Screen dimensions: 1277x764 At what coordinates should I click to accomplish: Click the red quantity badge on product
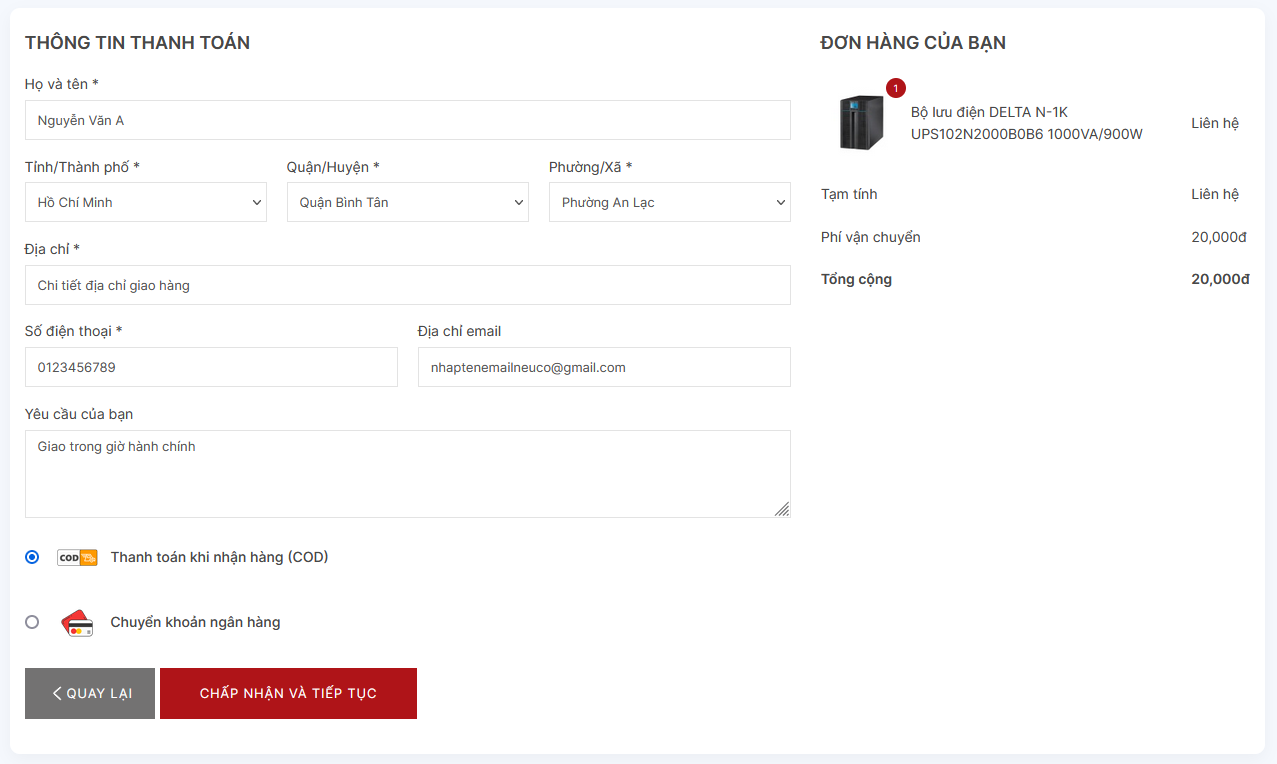896,88
